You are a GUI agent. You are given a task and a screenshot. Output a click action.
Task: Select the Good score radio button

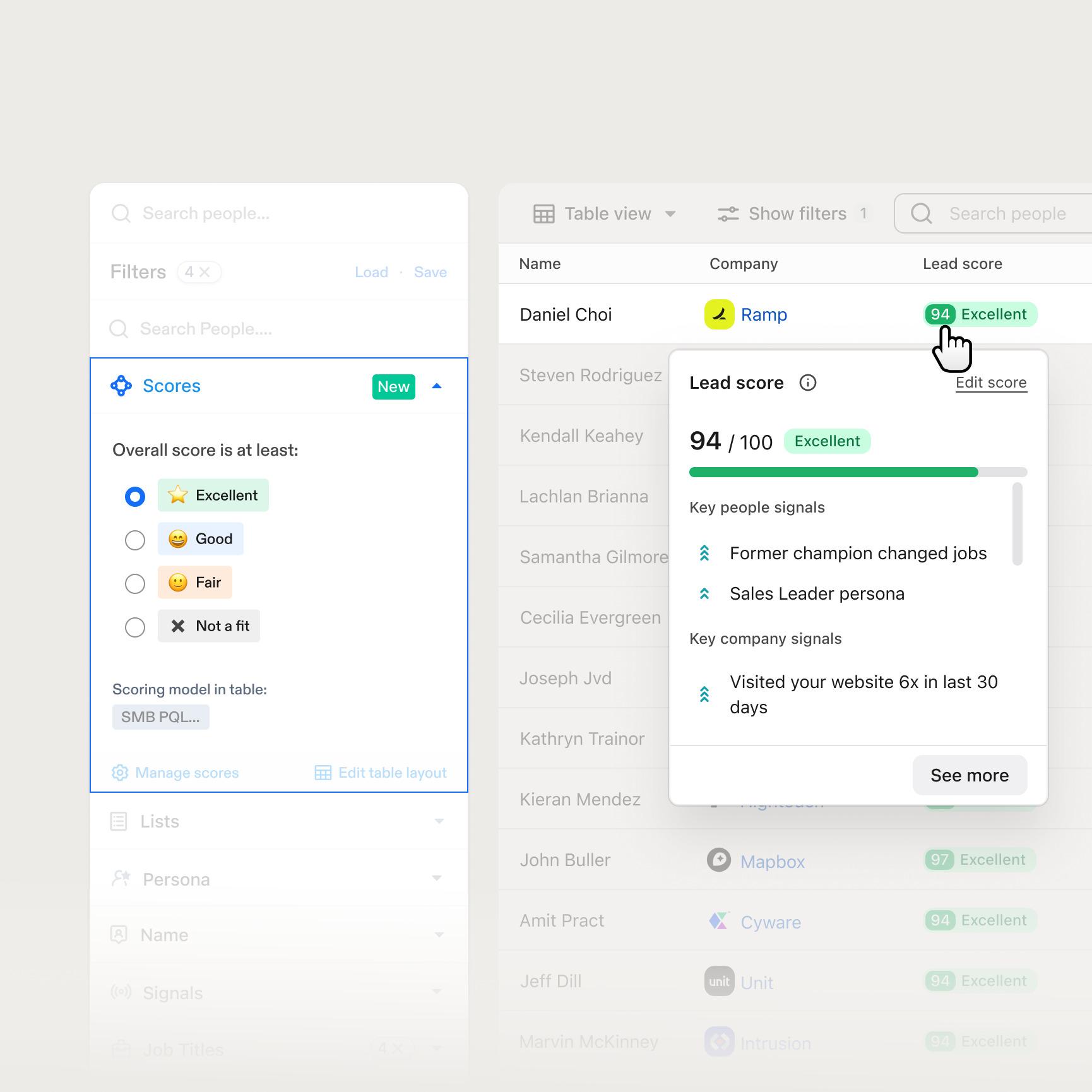(135, 540)
